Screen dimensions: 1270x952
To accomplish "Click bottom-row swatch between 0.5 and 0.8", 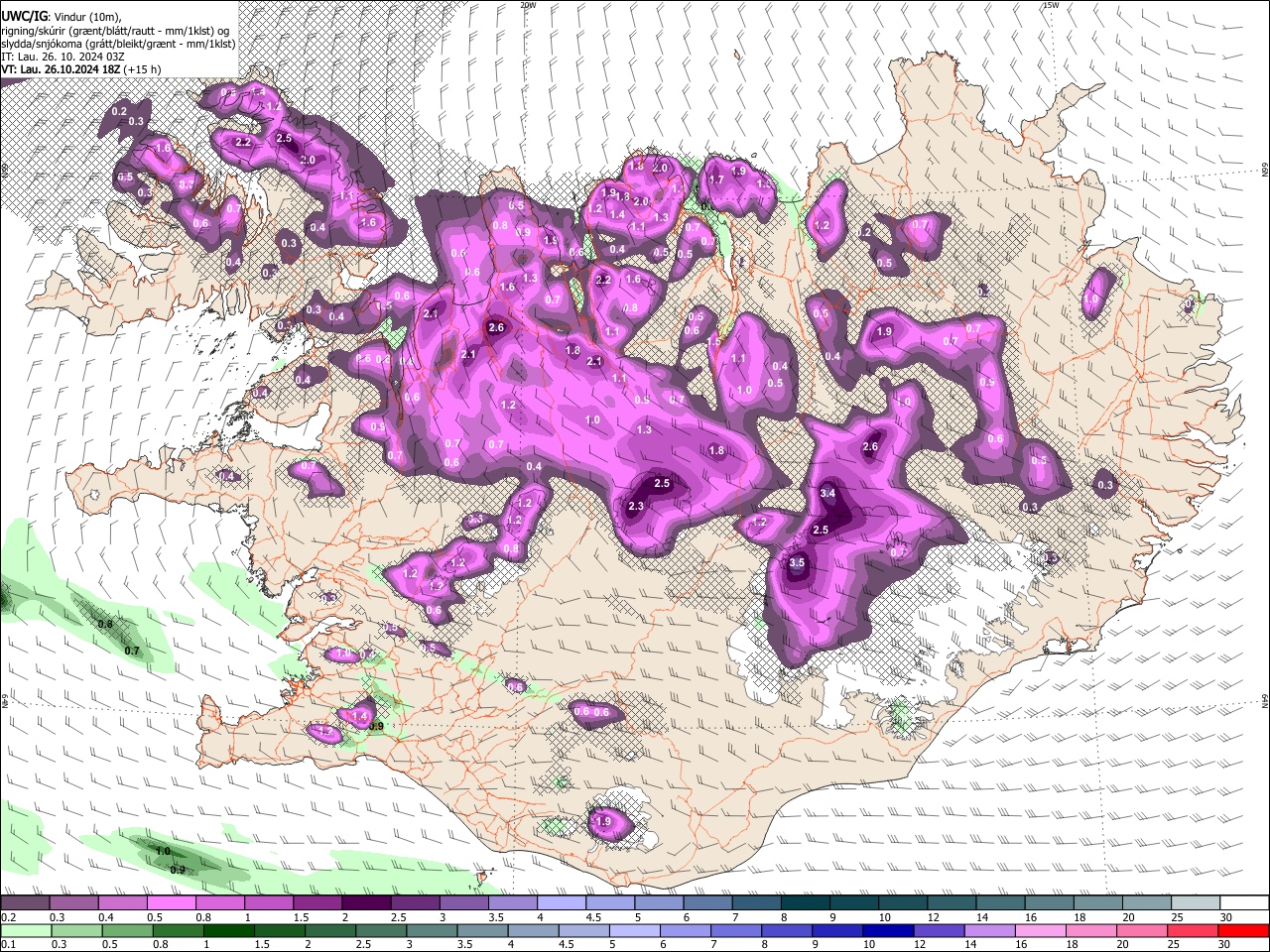I will pyautogui.click(x=127, y=931).
